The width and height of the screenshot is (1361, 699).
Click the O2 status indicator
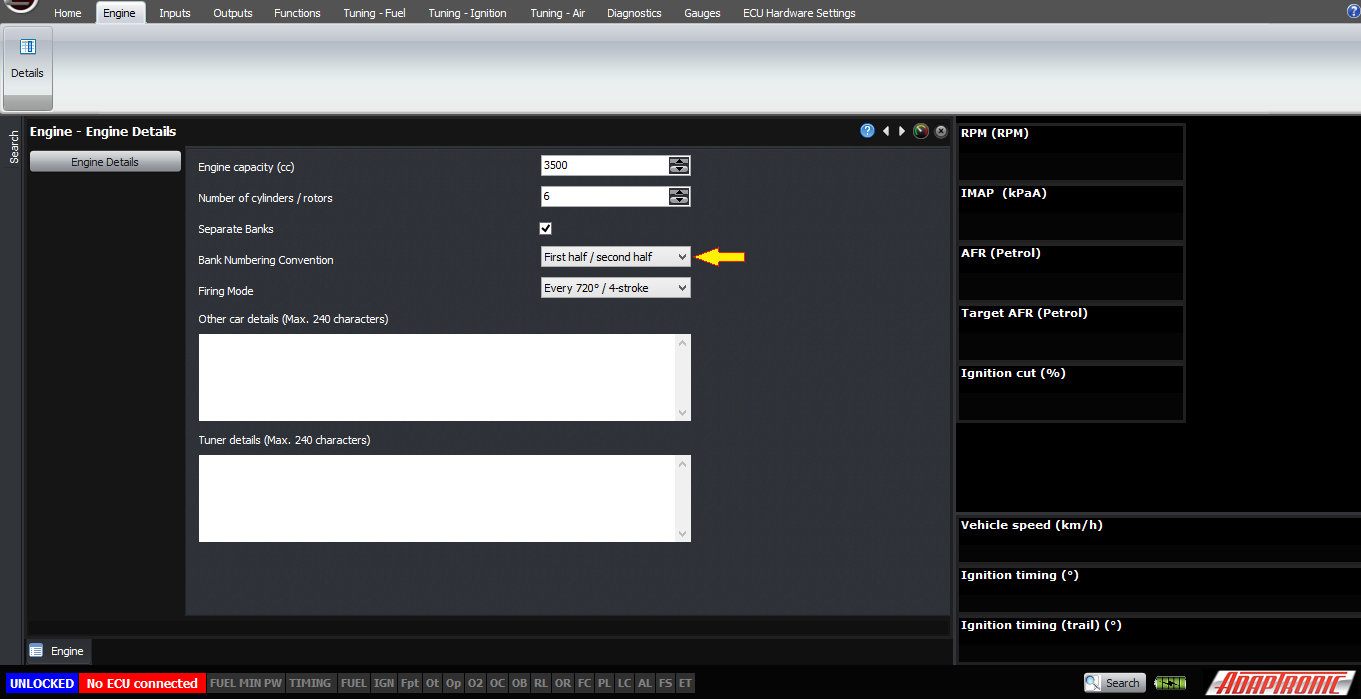(475, 684)
